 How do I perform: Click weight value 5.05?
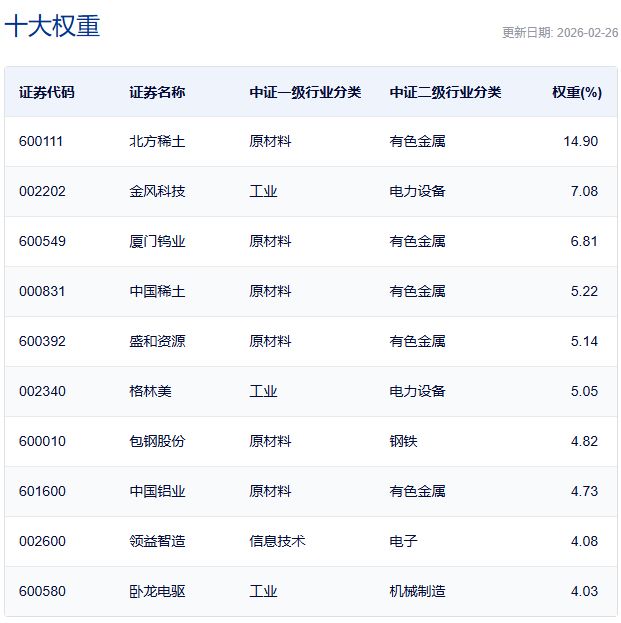tap(584, 391)
